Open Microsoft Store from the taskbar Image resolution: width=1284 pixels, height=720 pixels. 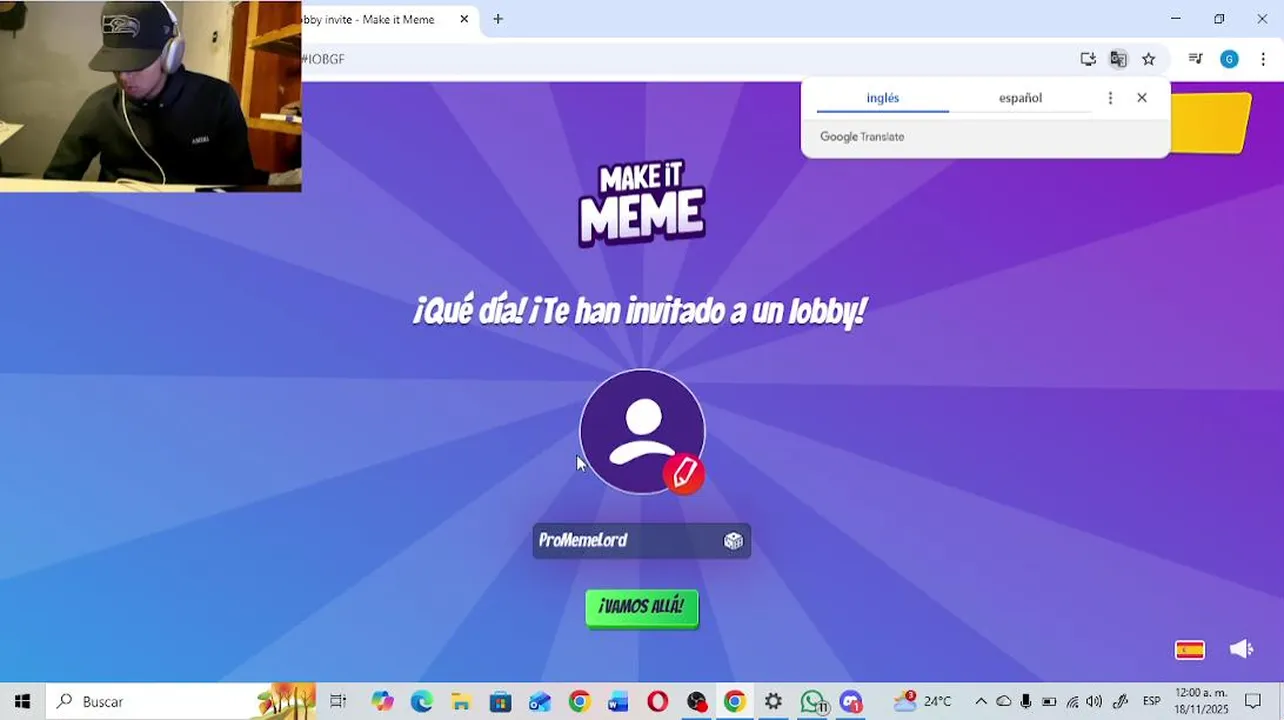500,701
